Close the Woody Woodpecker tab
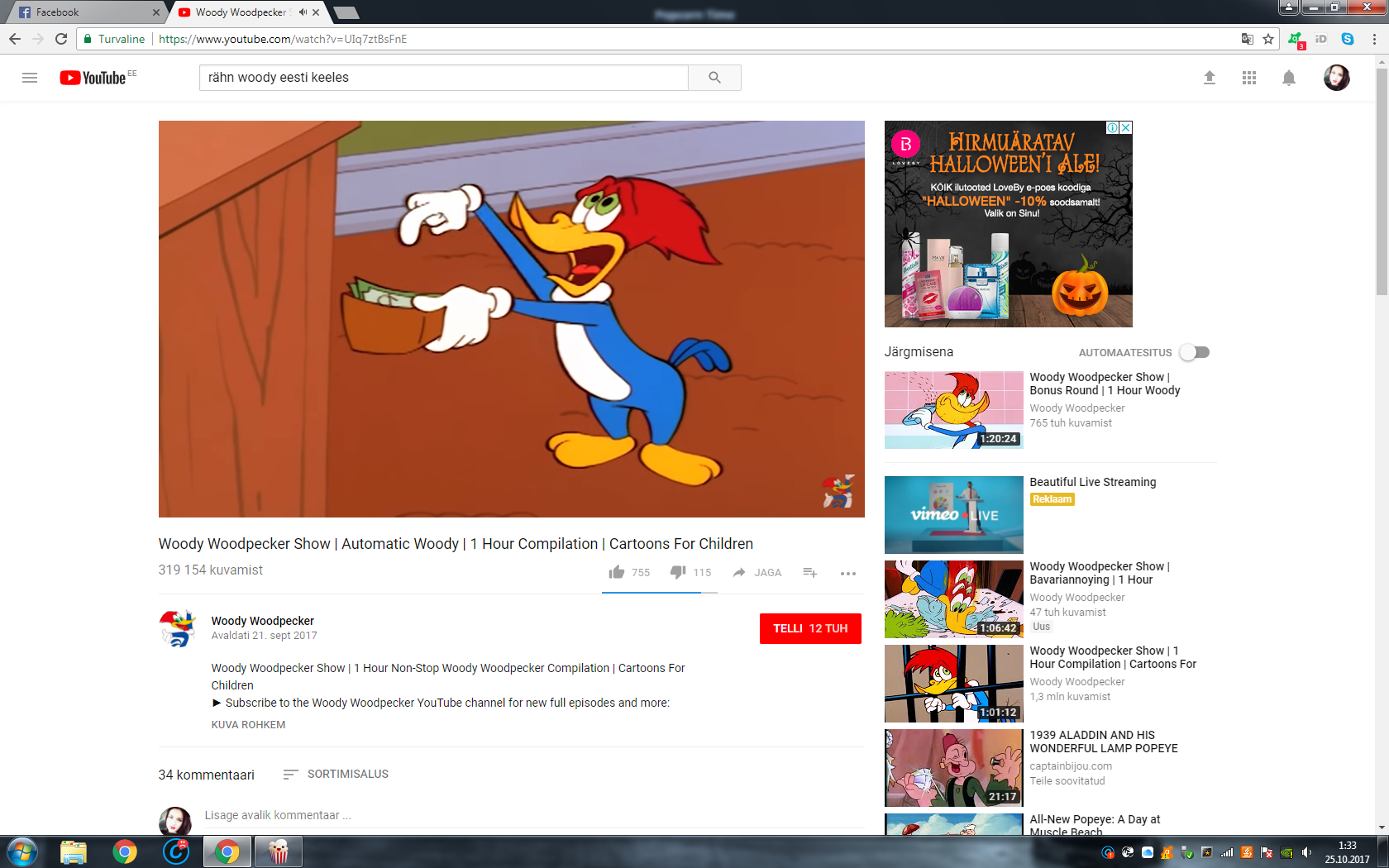The width and height of the screenshot is (1389, 868). point(316,12)
